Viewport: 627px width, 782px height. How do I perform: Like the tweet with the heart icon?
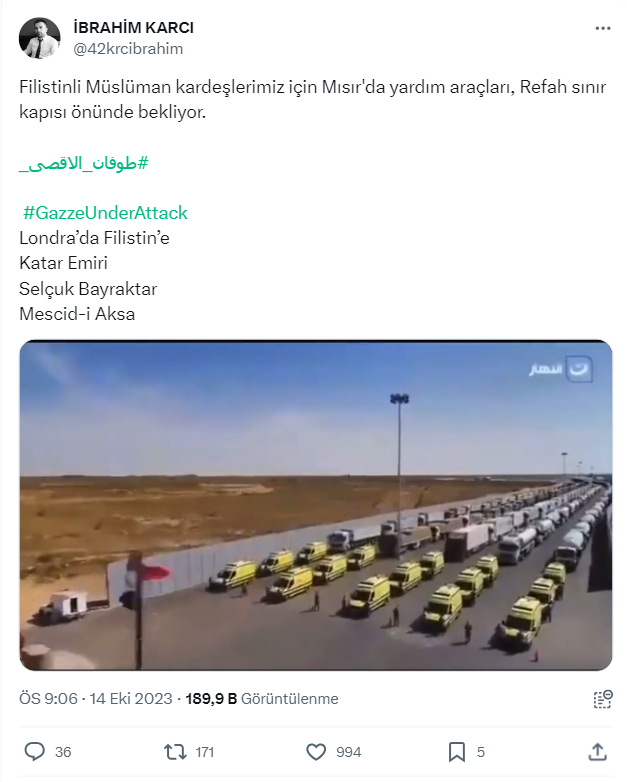point(316,752)
